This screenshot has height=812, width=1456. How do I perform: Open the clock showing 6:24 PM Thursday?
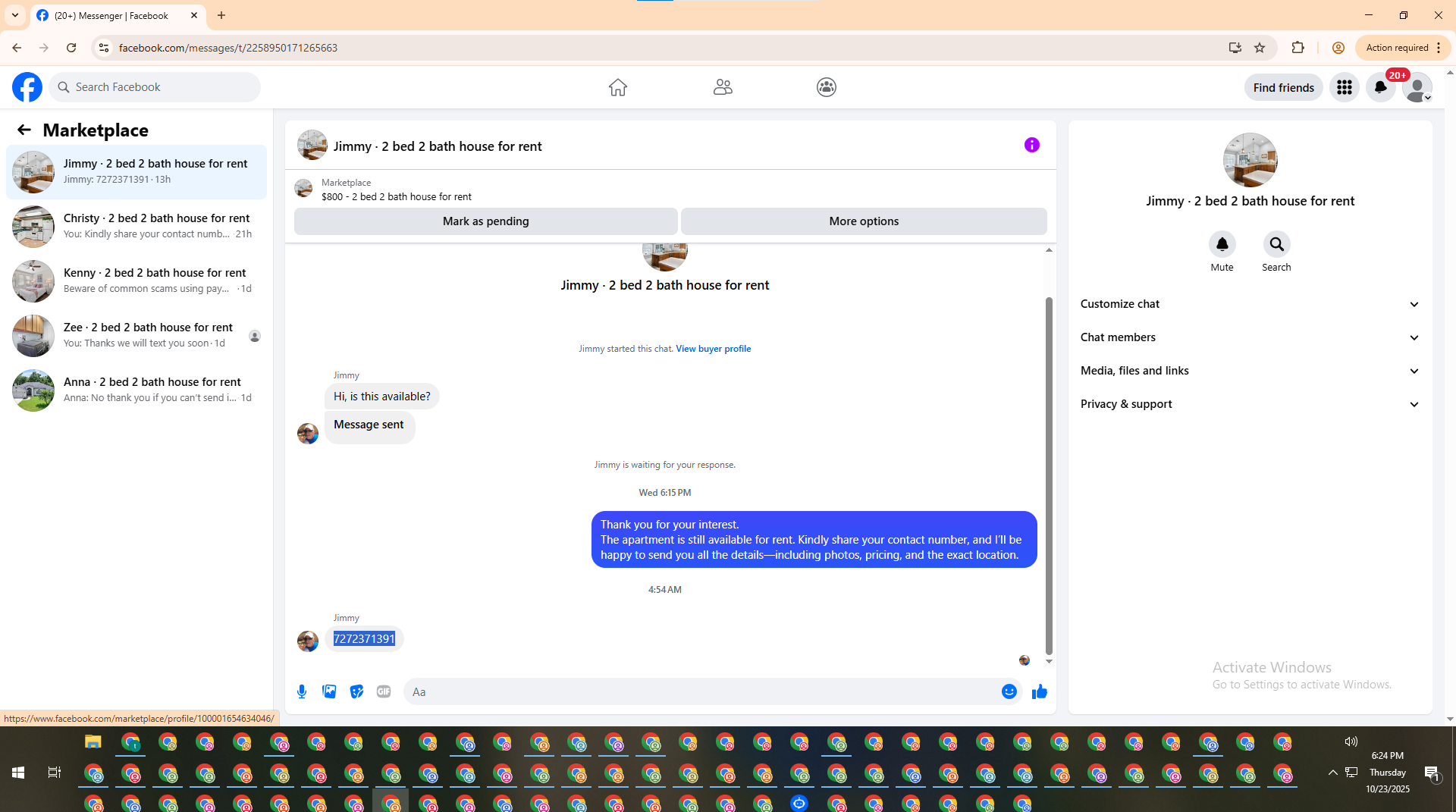pos(1387,773)
